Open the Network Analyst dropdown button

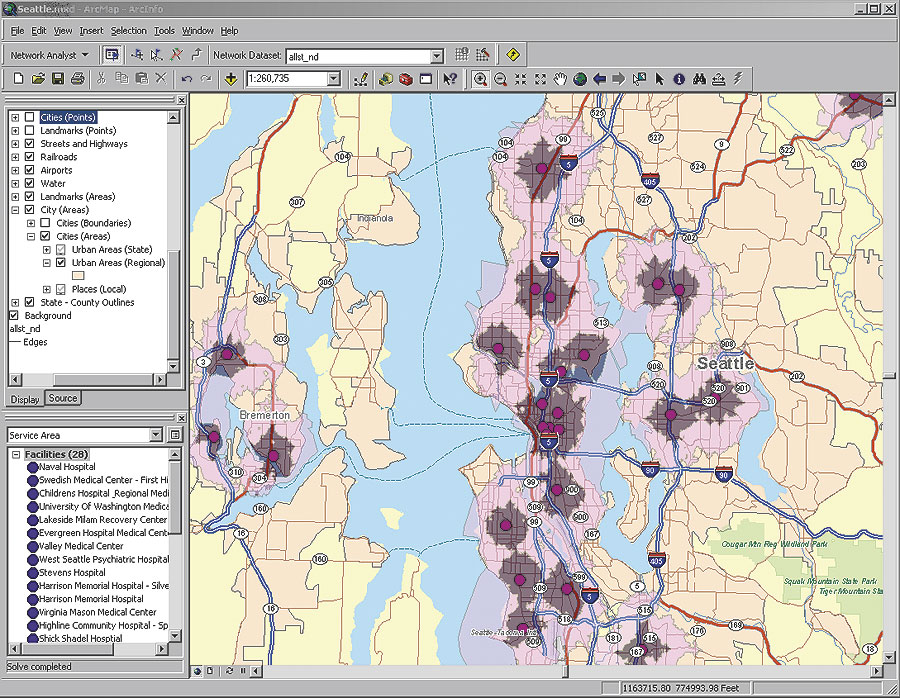(50, 55)
